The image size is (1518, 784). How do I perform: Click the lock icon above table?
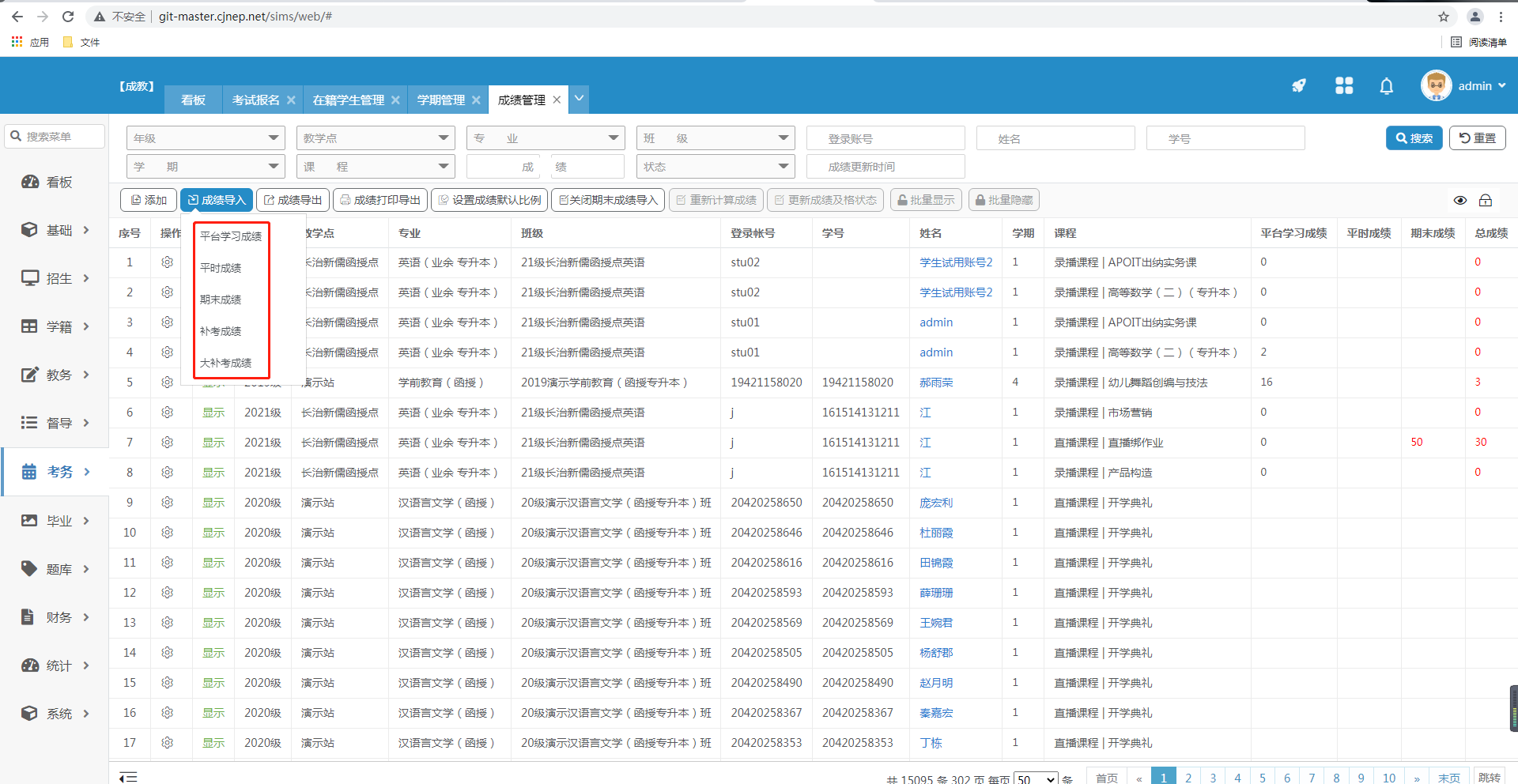pyautogui.click(x=1486, y=201)
